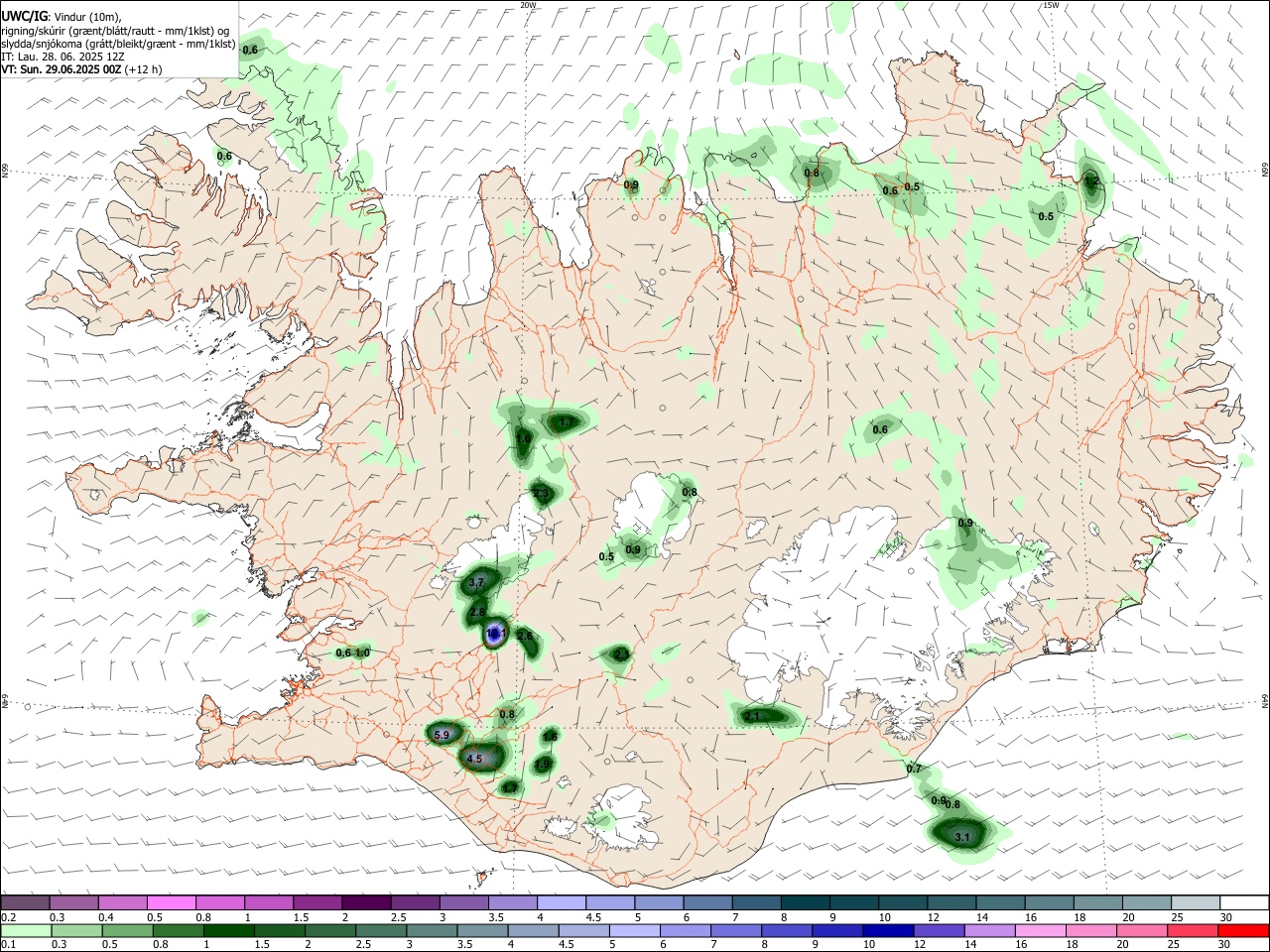Click the UWC/IG title text
Viewport: 1270px width, 952px height.
(24, 16)
